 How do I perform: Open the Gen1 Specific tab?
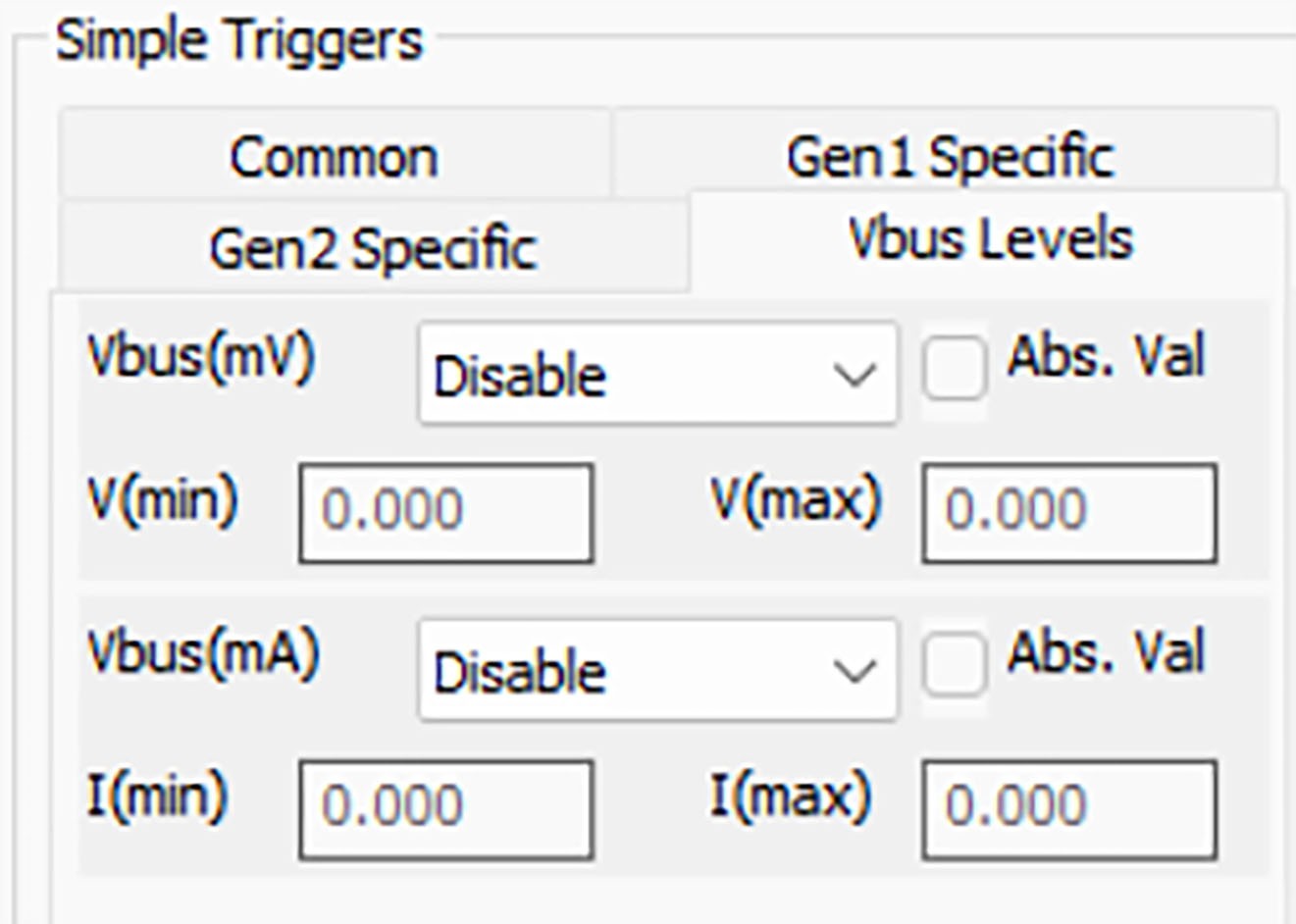point(948,156)
